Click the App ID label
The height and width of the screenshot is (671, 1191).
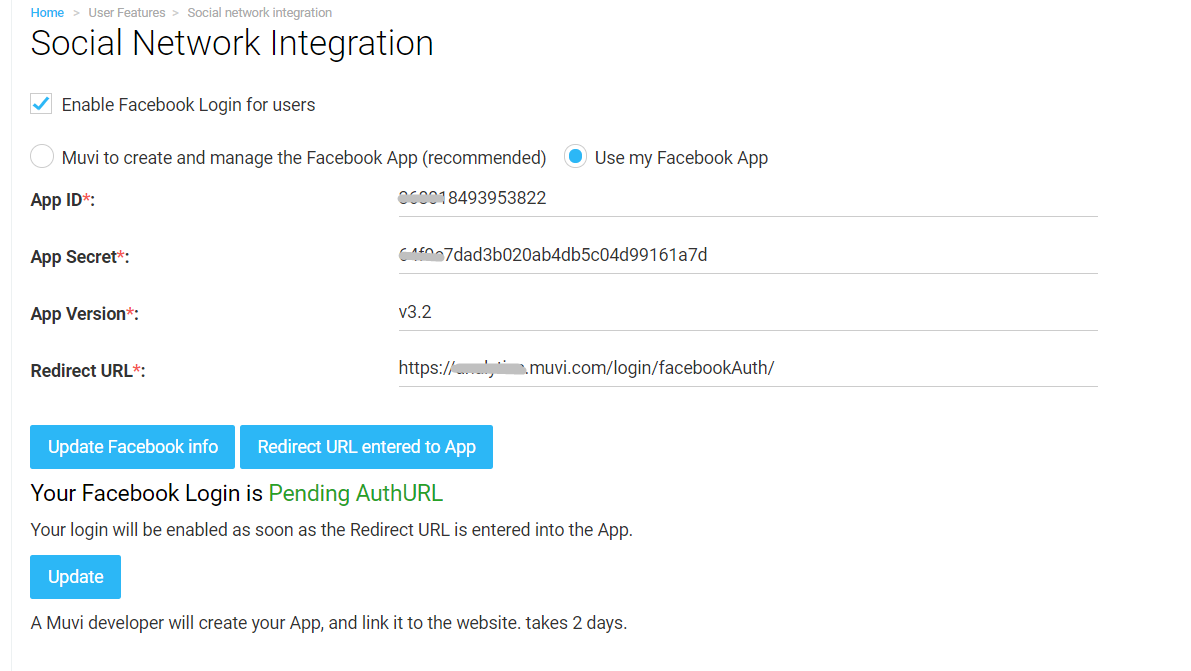tap(62, 200)
